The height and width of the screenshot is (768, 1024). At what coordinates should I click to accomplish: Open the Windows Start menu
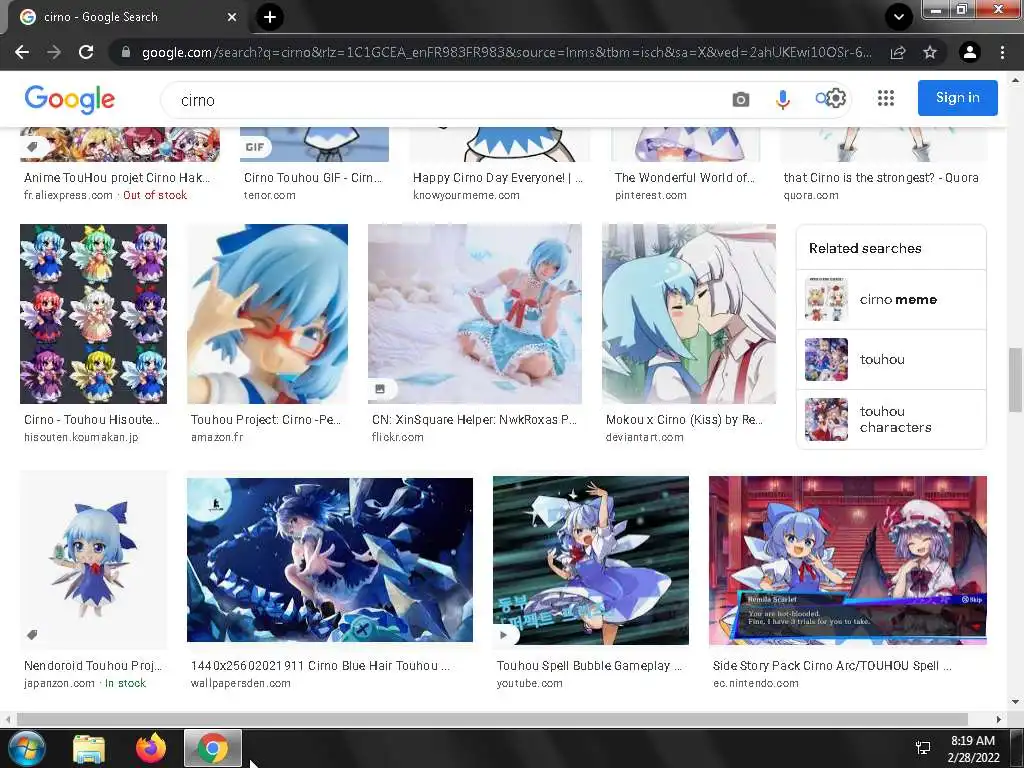coord(27,748)
